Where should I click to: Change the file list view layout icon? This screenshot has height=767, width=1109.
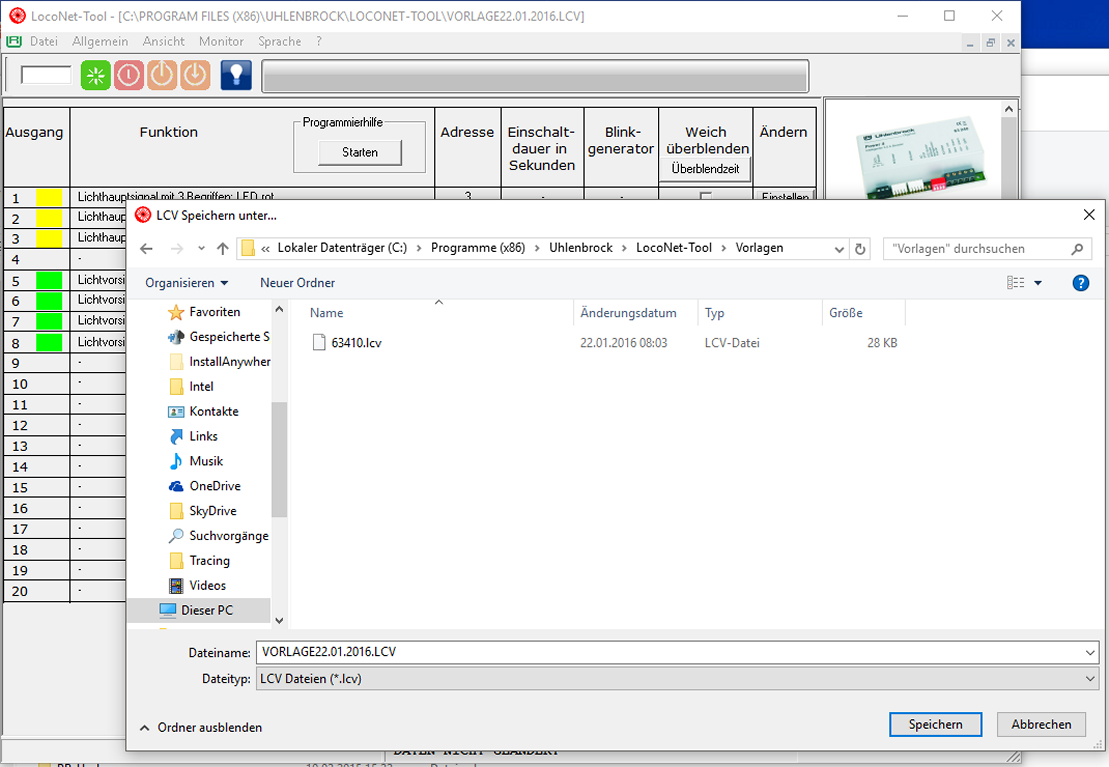click(1016, 283)
